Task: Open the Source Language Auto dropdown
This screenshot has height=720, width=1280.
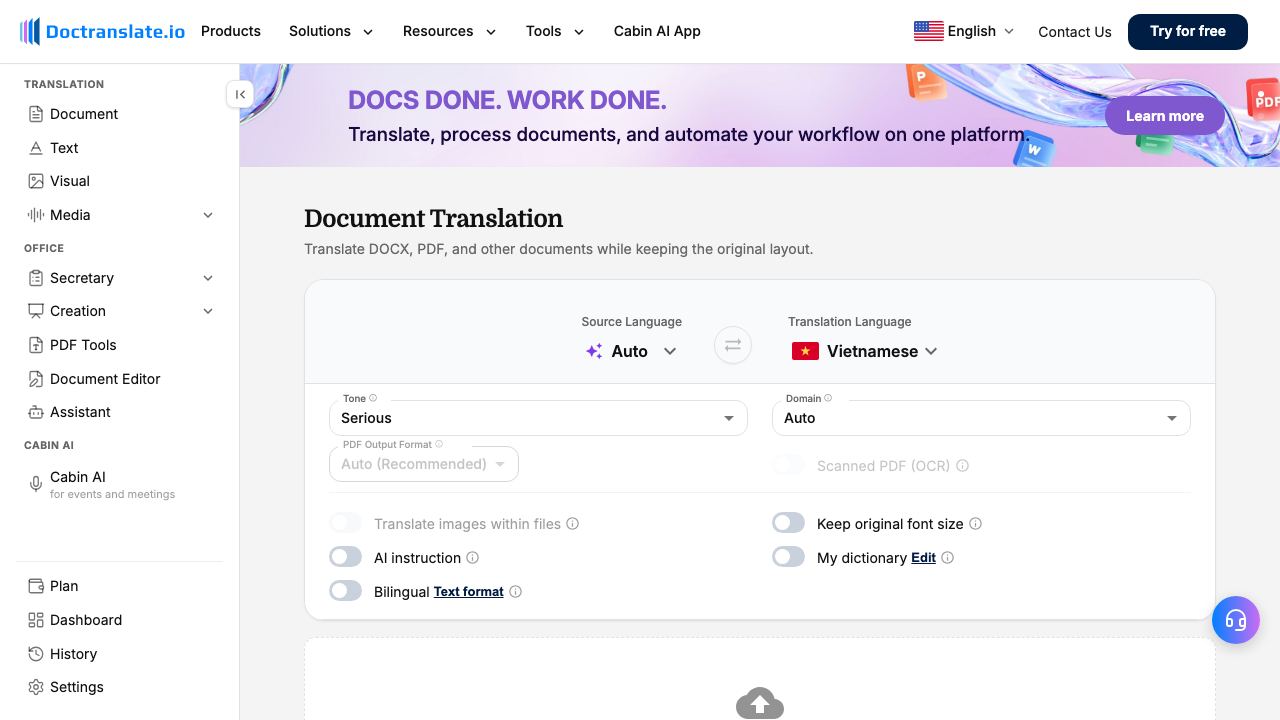Action: pyautogui.click(x=632, y=351)
